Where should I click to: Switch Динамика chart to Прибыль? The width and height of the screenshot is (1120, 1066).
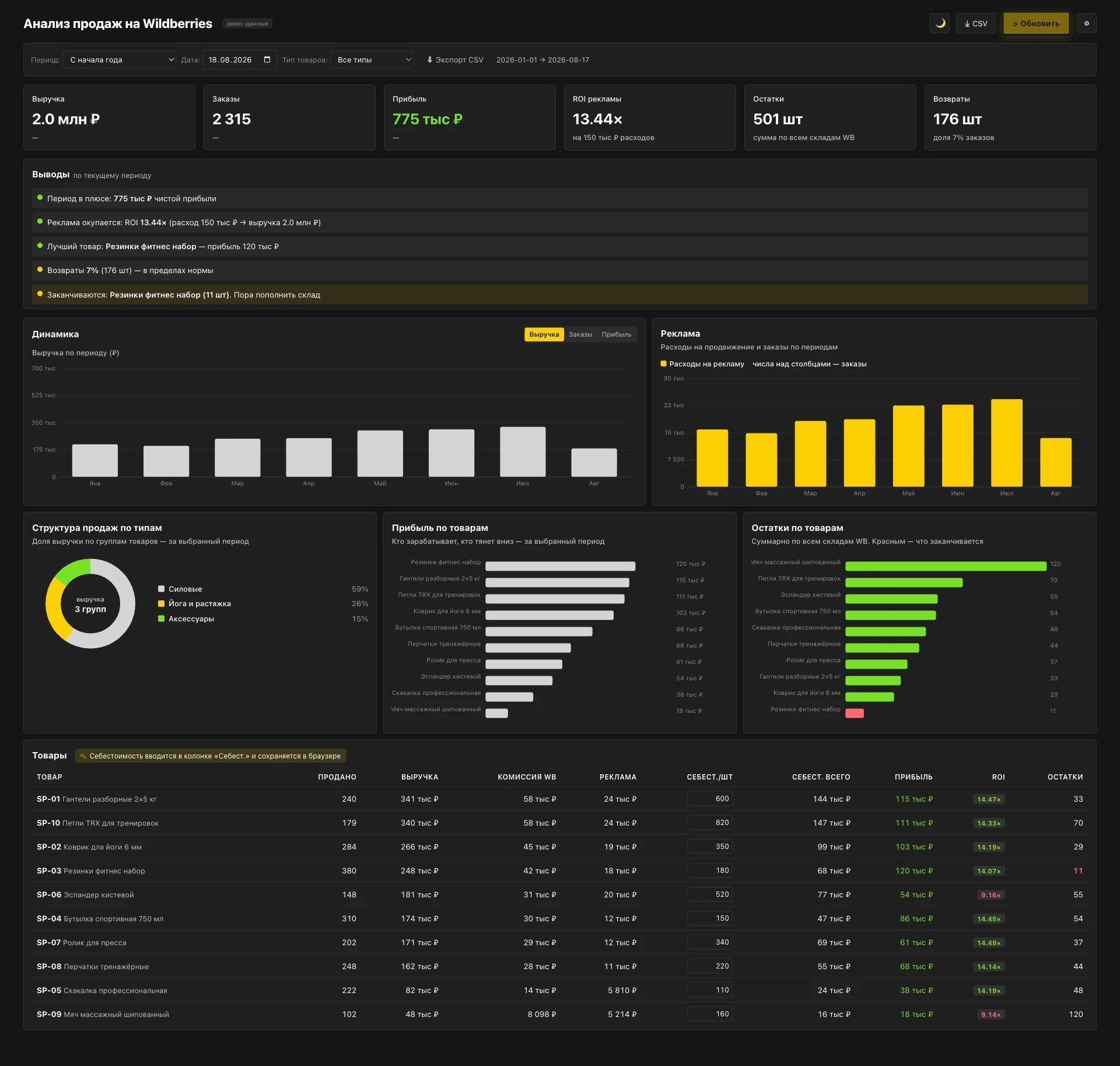pyautogui.click(x=617, y=334)
